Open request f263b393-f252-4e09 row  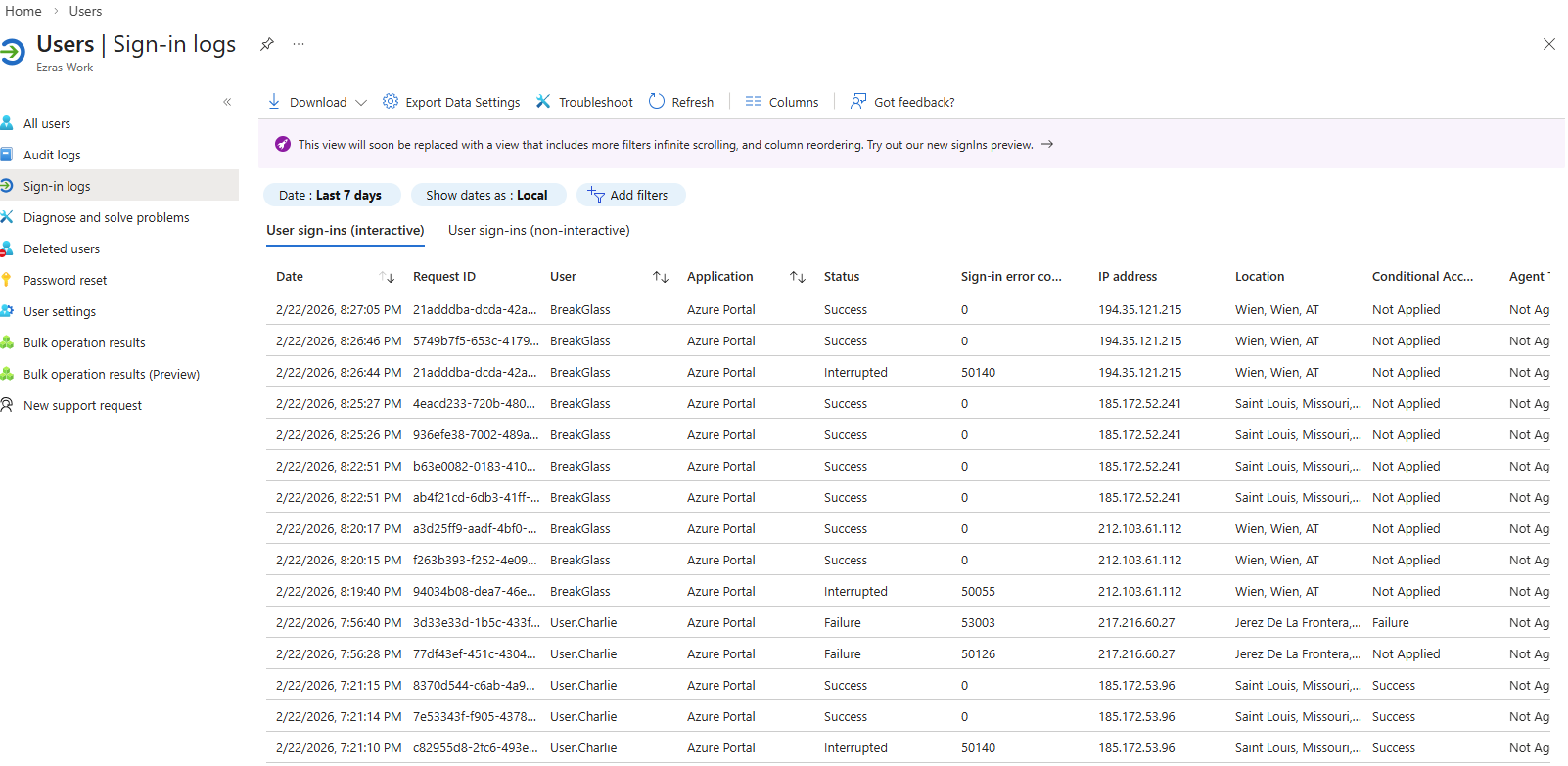click(908, 560)
